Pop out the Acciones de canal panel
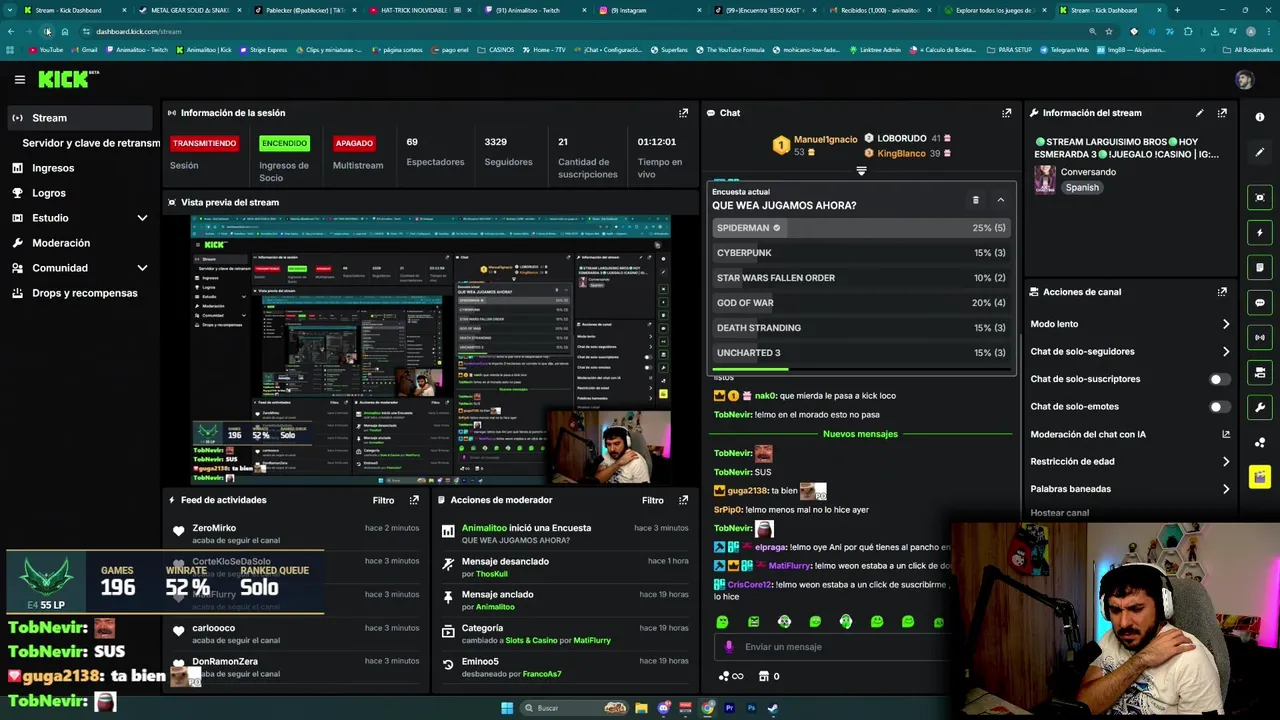 tap(1222, 292)
